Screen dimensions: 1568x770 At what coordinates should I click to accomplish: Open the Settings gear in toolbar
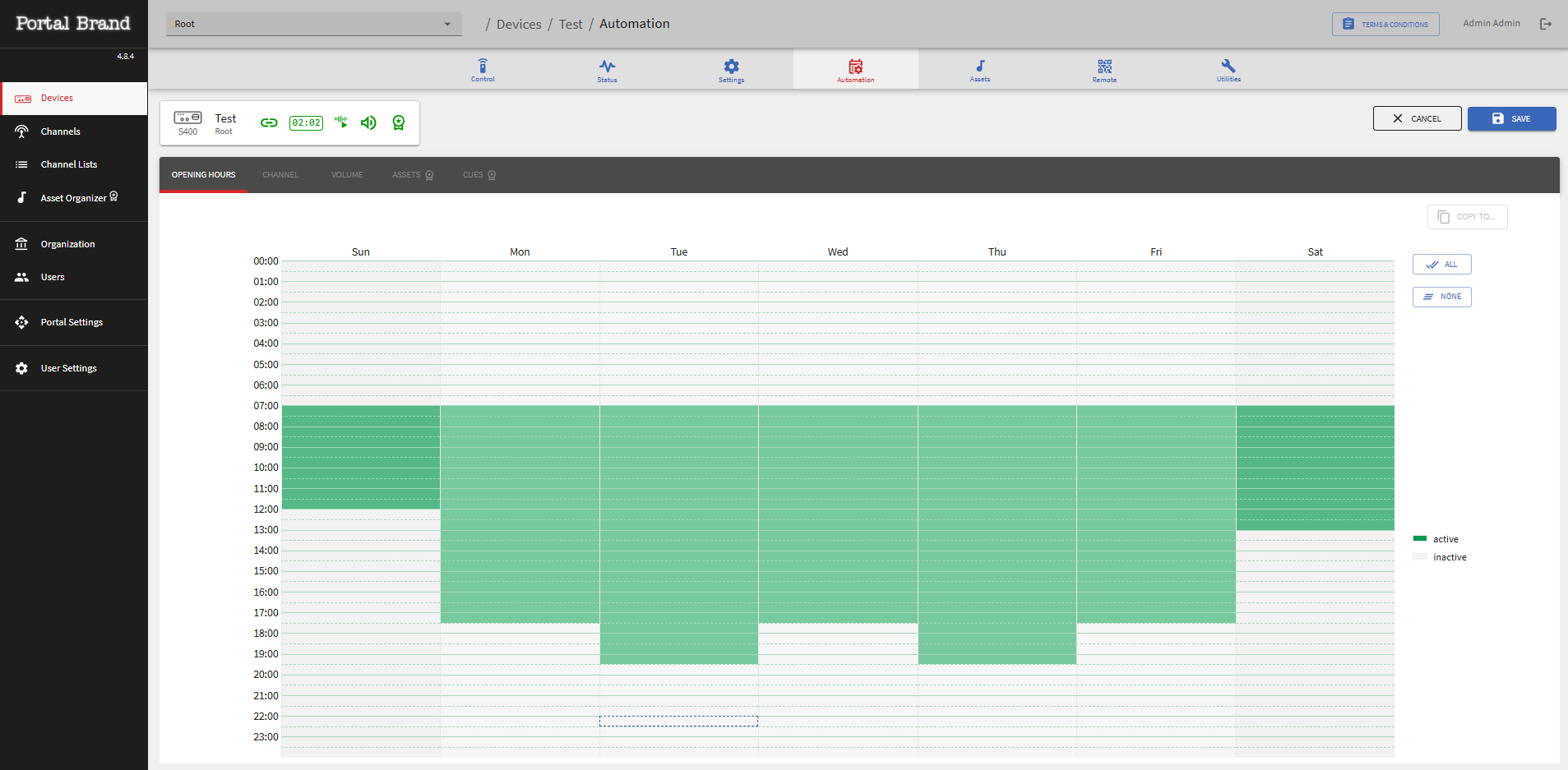[x=731, y=70]
